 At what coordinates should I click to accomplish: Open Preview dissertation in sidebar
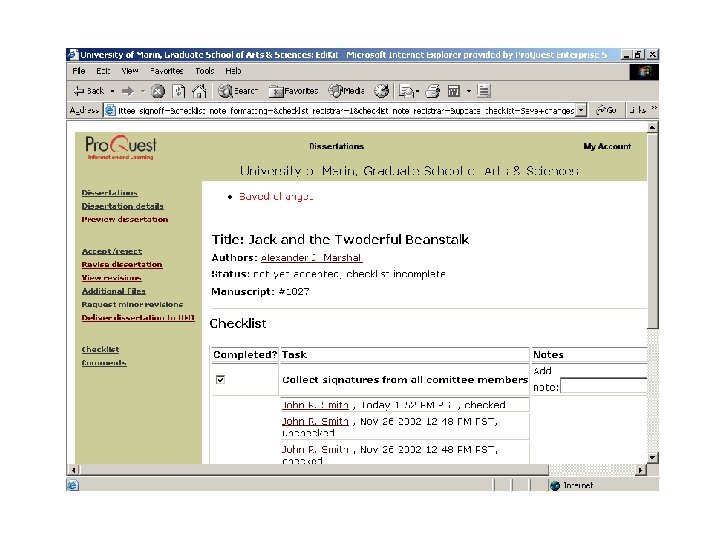coord(125,219)
